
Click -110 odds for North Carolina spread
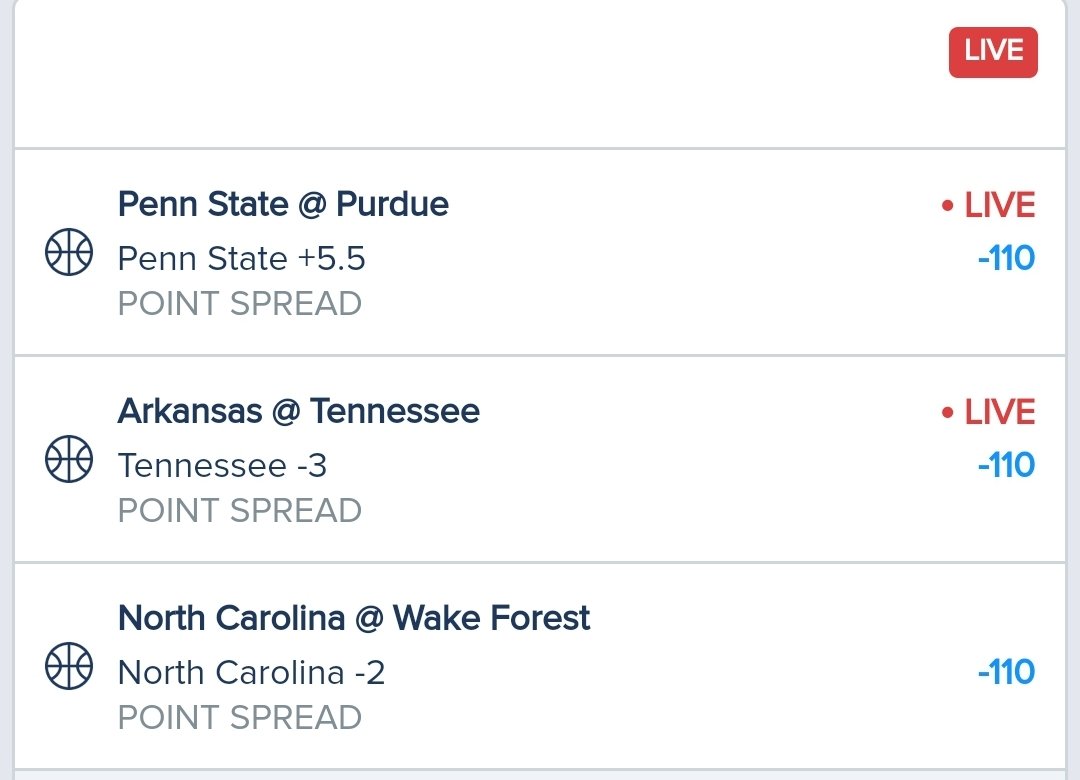tap(1006, 672)
